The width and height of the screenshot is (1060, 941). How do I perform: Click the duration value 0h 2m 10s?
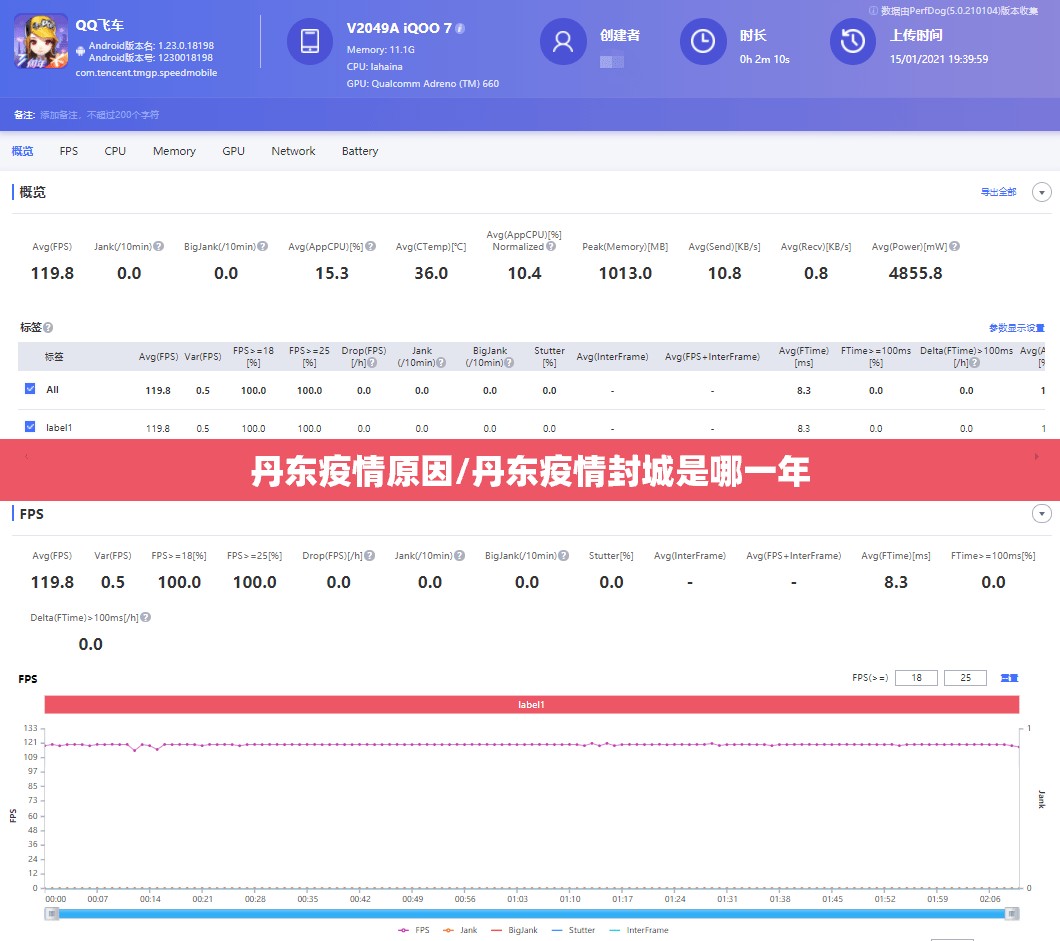coord(765,59)
